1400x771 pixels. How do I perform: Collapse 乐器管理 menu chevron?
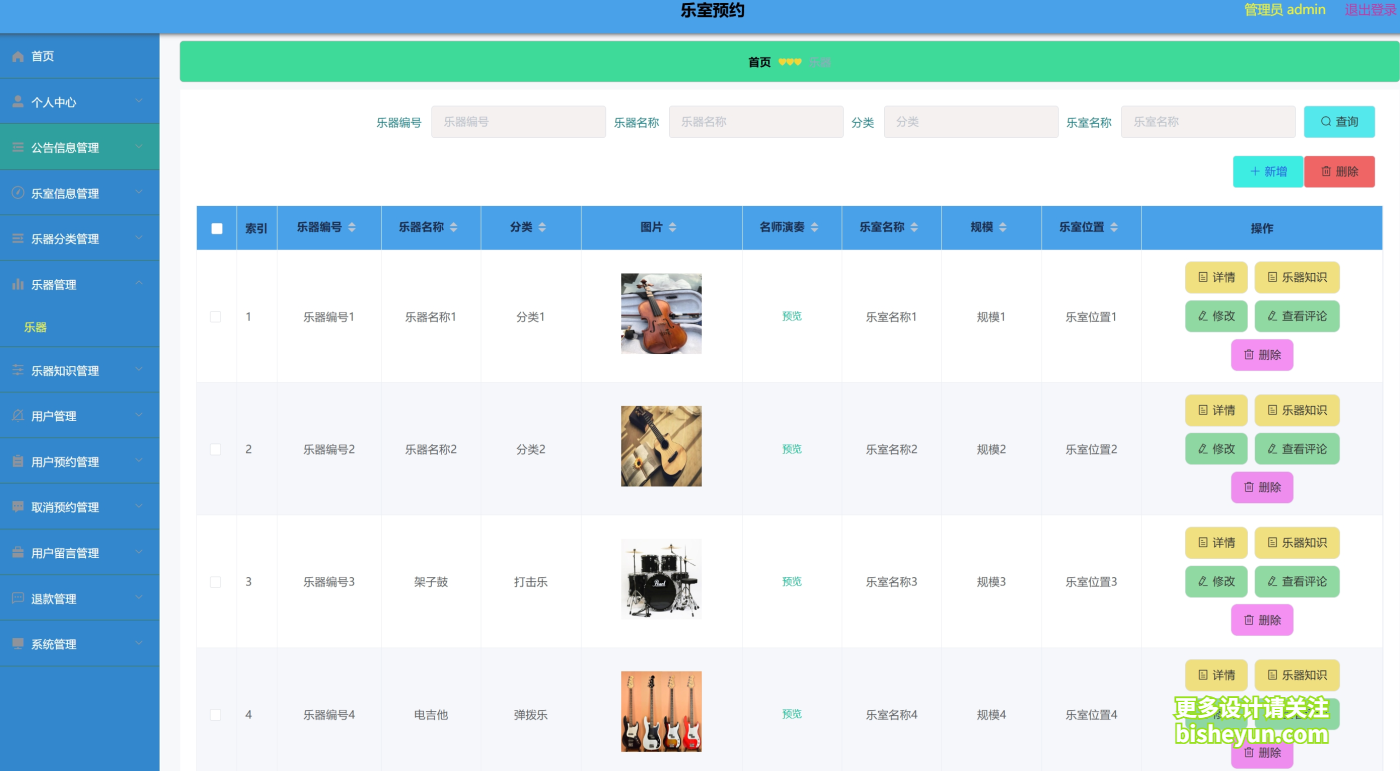point(139,285)
